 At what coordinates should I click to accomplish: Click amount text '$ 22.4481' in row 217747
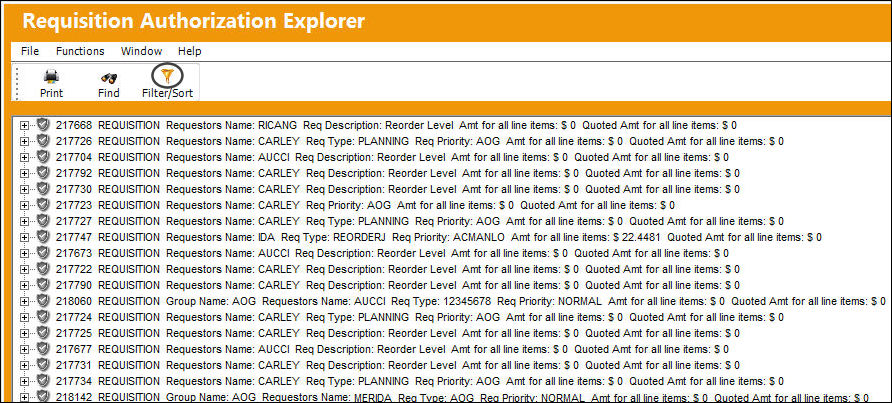pyautogui.click(x=638, y=237)
